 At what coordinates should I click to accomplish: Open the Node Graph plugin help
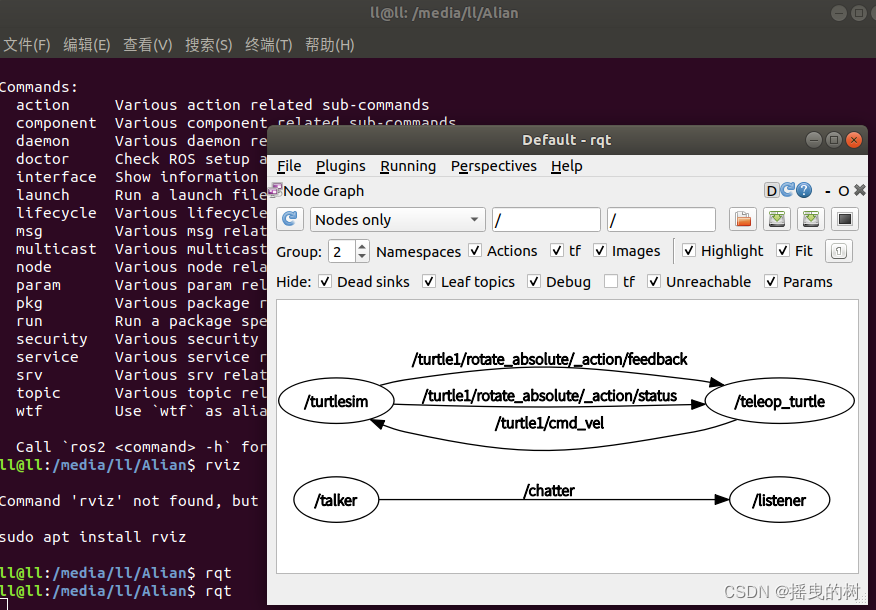pyautogui.click(x=804, y=190)
